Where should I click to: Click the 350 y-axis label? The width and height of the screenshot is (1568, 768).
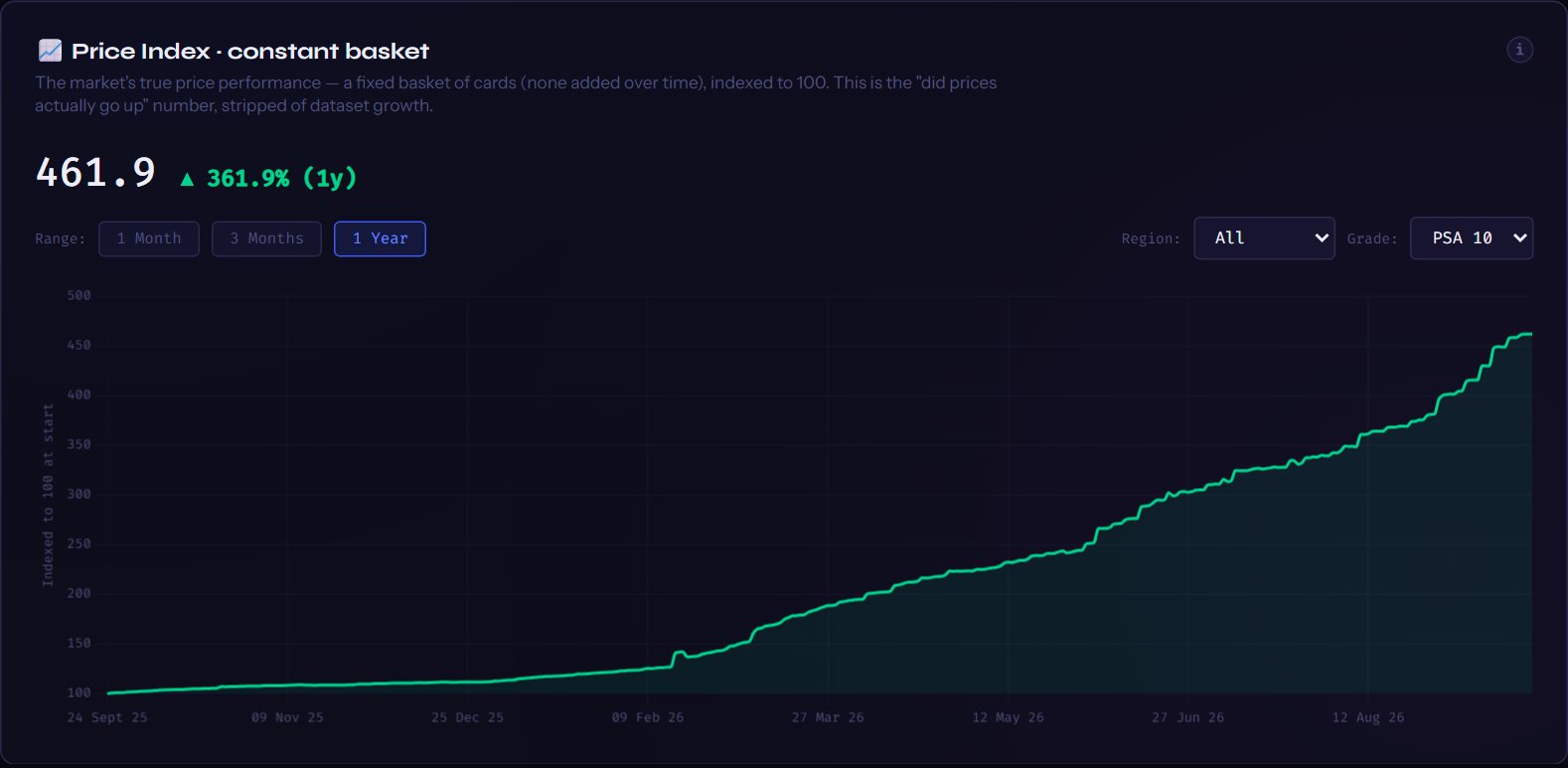[x=78, y=444]
